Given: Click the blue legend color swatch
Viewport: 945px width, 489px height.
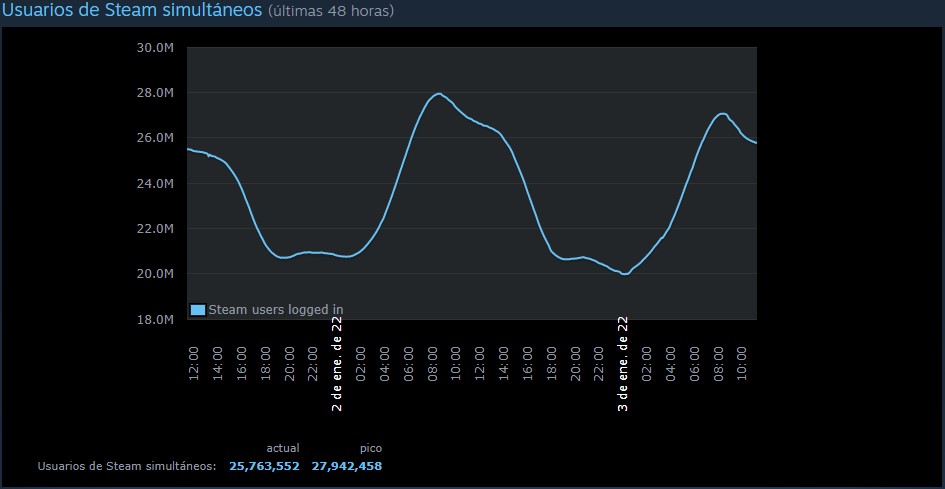Looking at the screenshot, I should point(198,310).
